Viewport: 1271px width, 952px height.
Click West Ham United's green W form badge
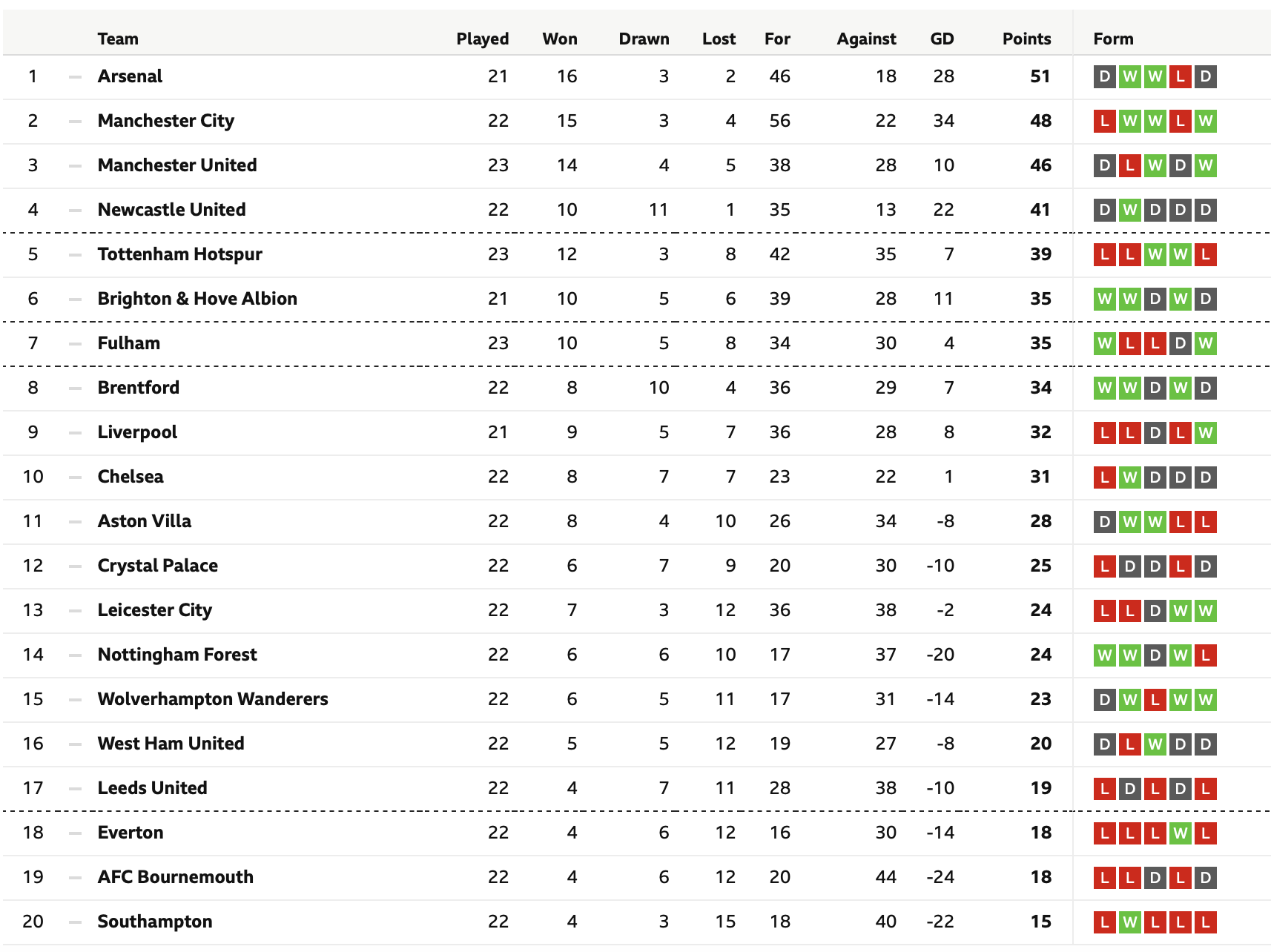pyautogui.click(x=1155, y=744)
